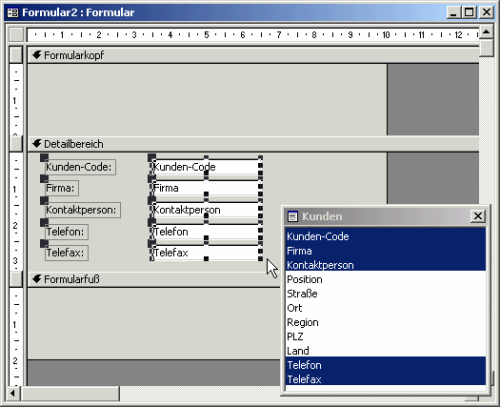The height and width of the screenshot is (407, 500).
Task: Click the move handle of Telefax text box
Action: [x=152, y=244]
